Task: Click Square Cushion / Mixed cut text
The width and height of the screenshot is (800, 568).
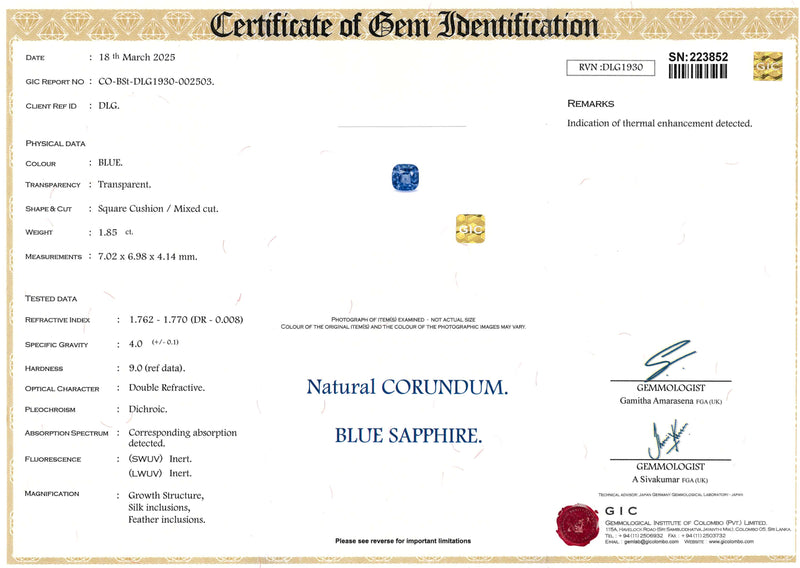Action: (x=158, y=209)
